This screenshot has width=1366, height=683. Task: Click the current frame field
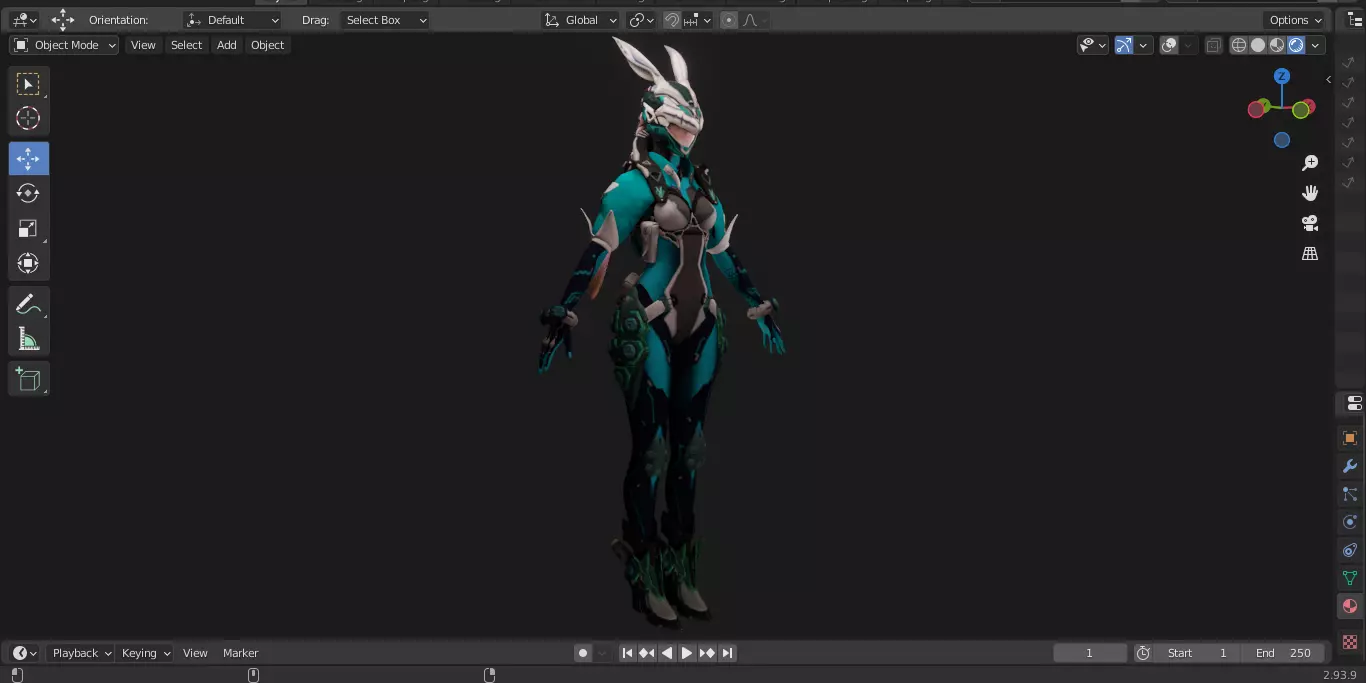(x=1090, y=653)
